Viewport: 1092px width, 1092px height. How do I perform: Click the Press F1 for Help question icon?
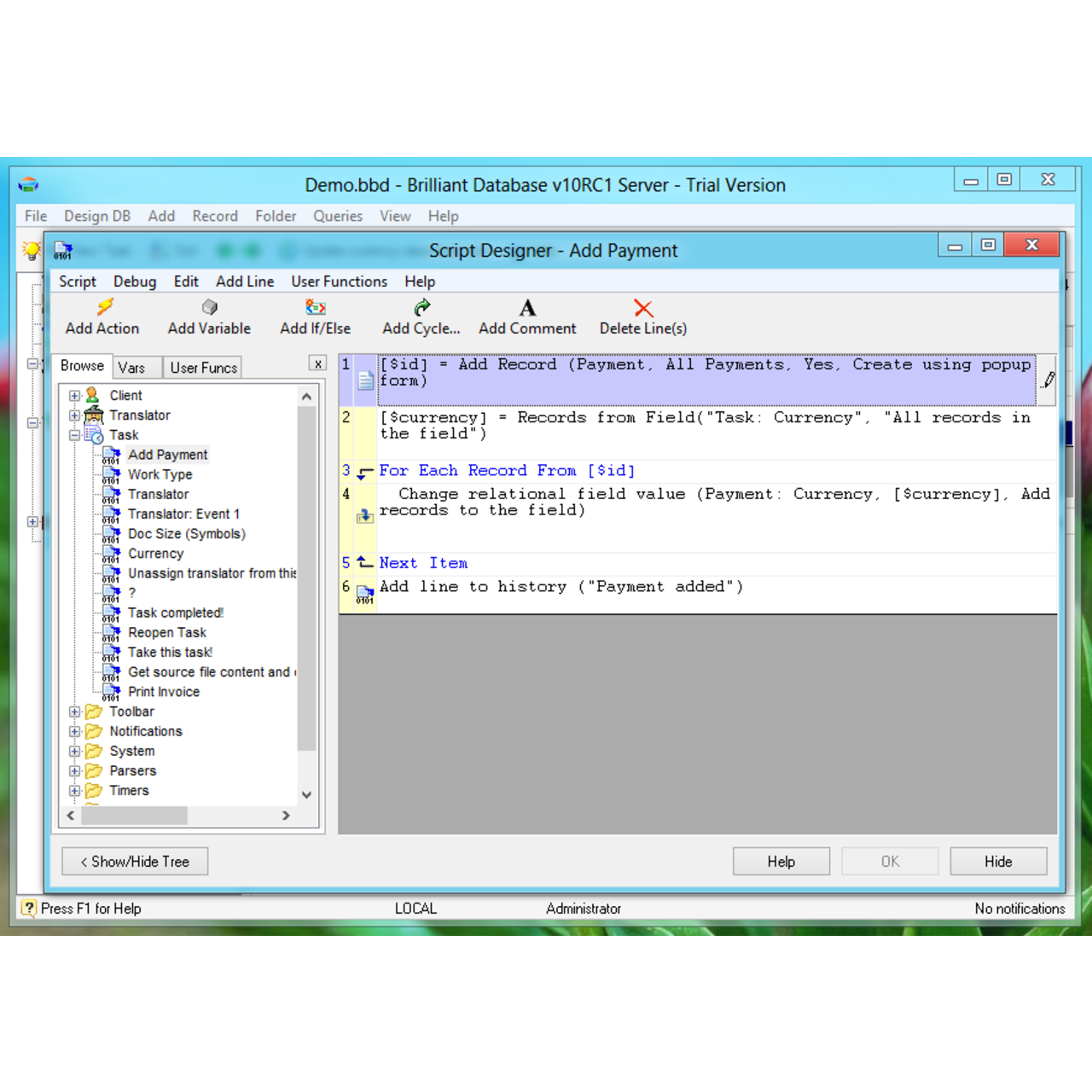click(30, 909)
